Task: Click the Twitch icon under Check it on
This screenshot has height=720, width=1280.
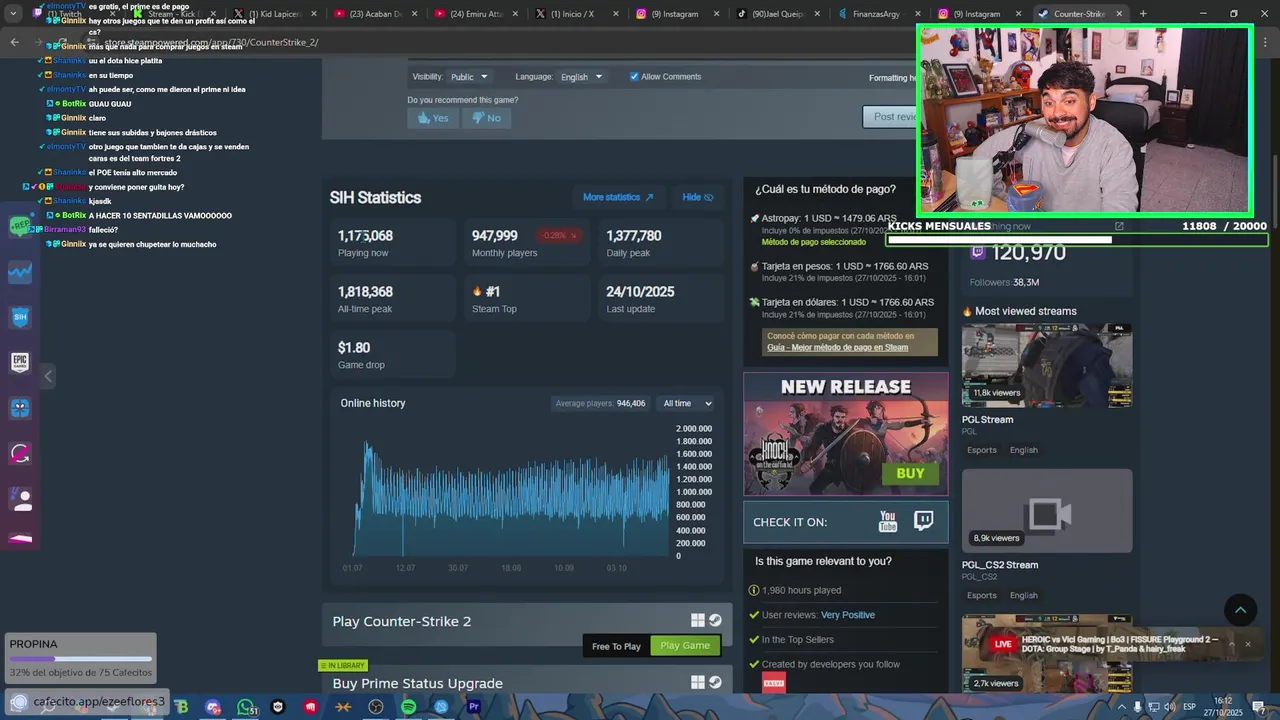Action: click(924, 521)
